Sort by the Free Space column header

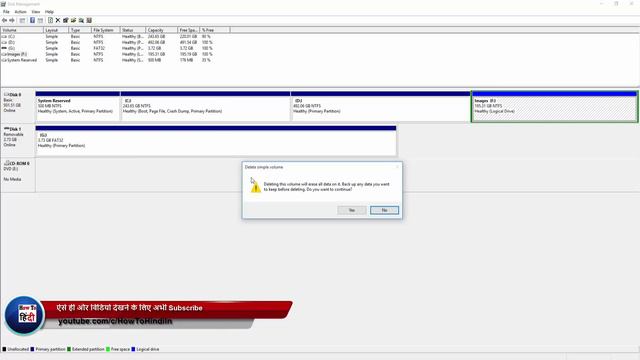tap(189, 30)
